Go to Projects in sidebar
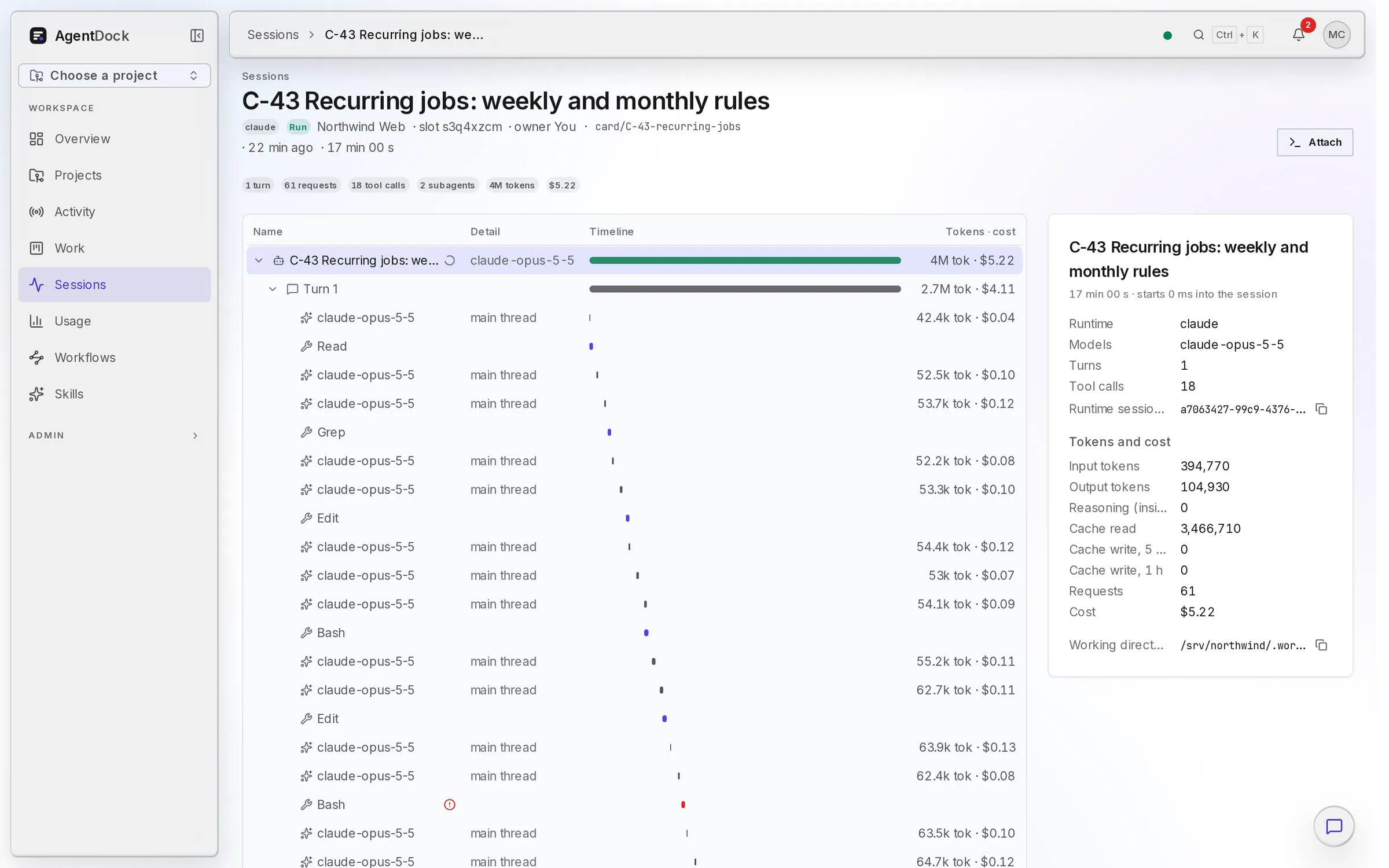 coord(115,175)
